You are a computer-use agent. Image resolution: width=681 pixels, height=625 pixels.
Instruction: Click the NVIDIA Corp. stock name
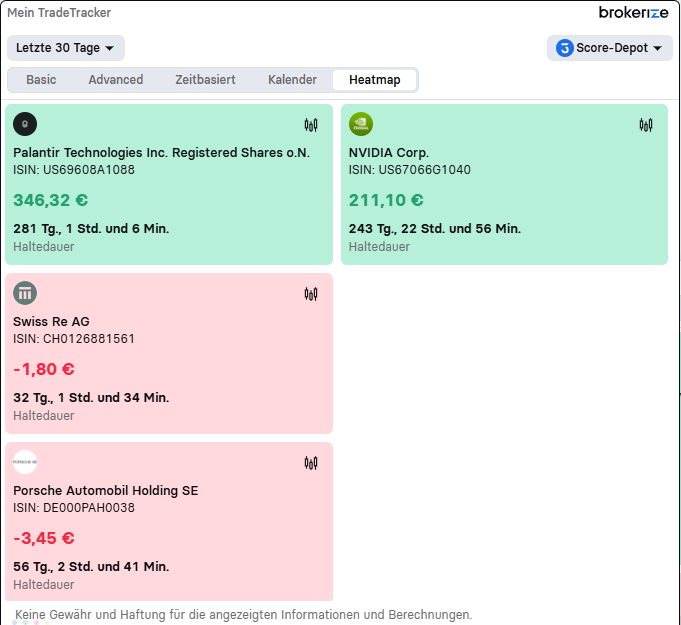point(388,153)
